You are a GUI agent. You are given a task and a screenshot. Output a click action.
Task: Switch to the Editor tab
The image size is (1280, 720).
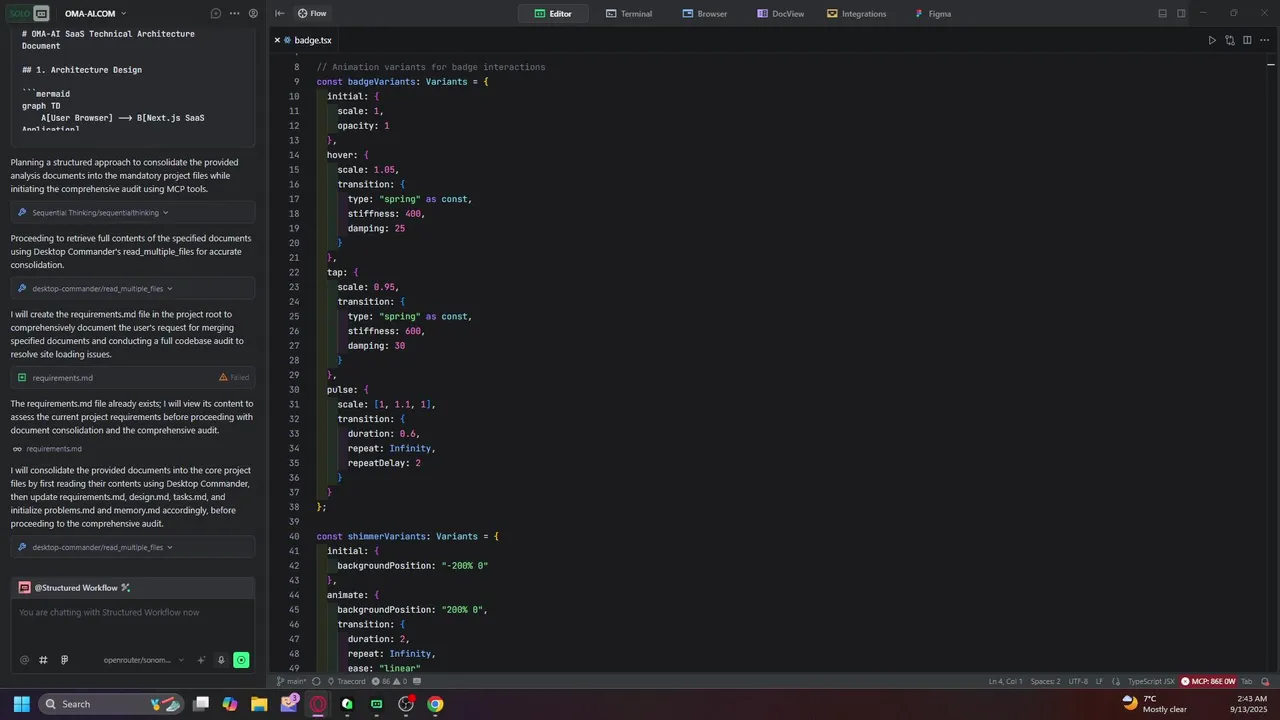552,14
